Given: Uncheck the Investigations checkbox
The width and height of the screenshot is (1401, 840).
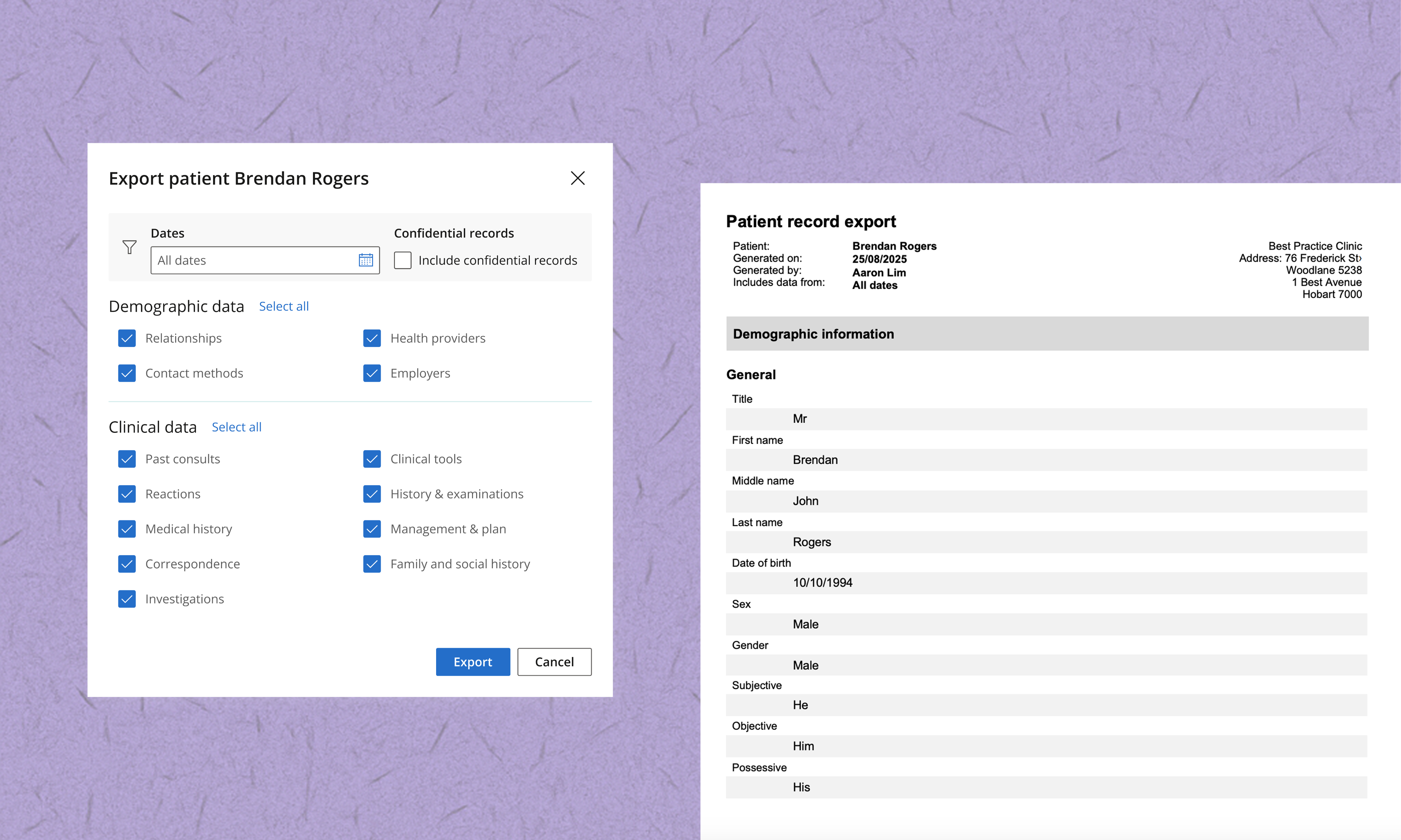Looking at the screenshot, I should pos(127,599).
